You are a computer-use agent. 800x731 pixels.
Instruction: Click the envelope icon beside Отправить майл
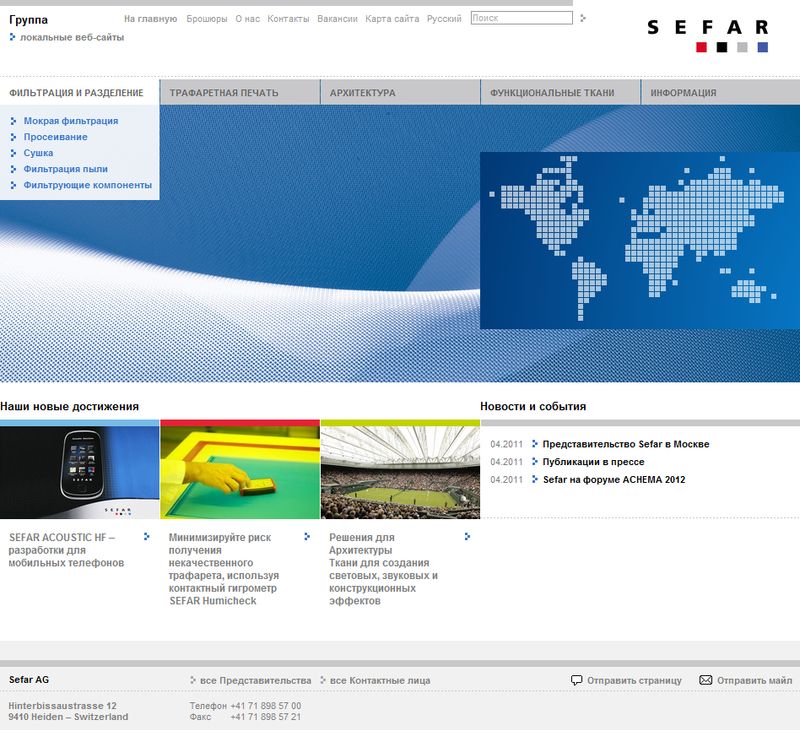pos(706,680)
